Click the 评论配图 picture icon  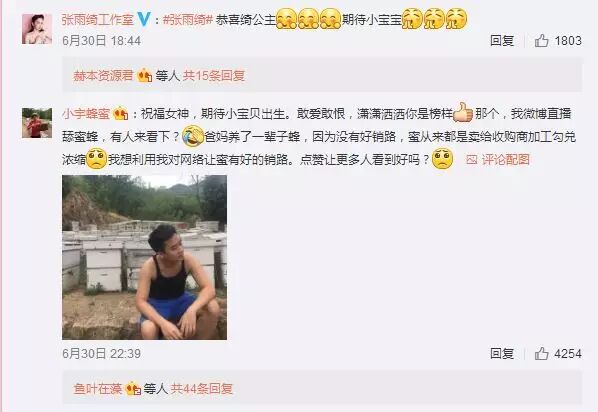471,159
